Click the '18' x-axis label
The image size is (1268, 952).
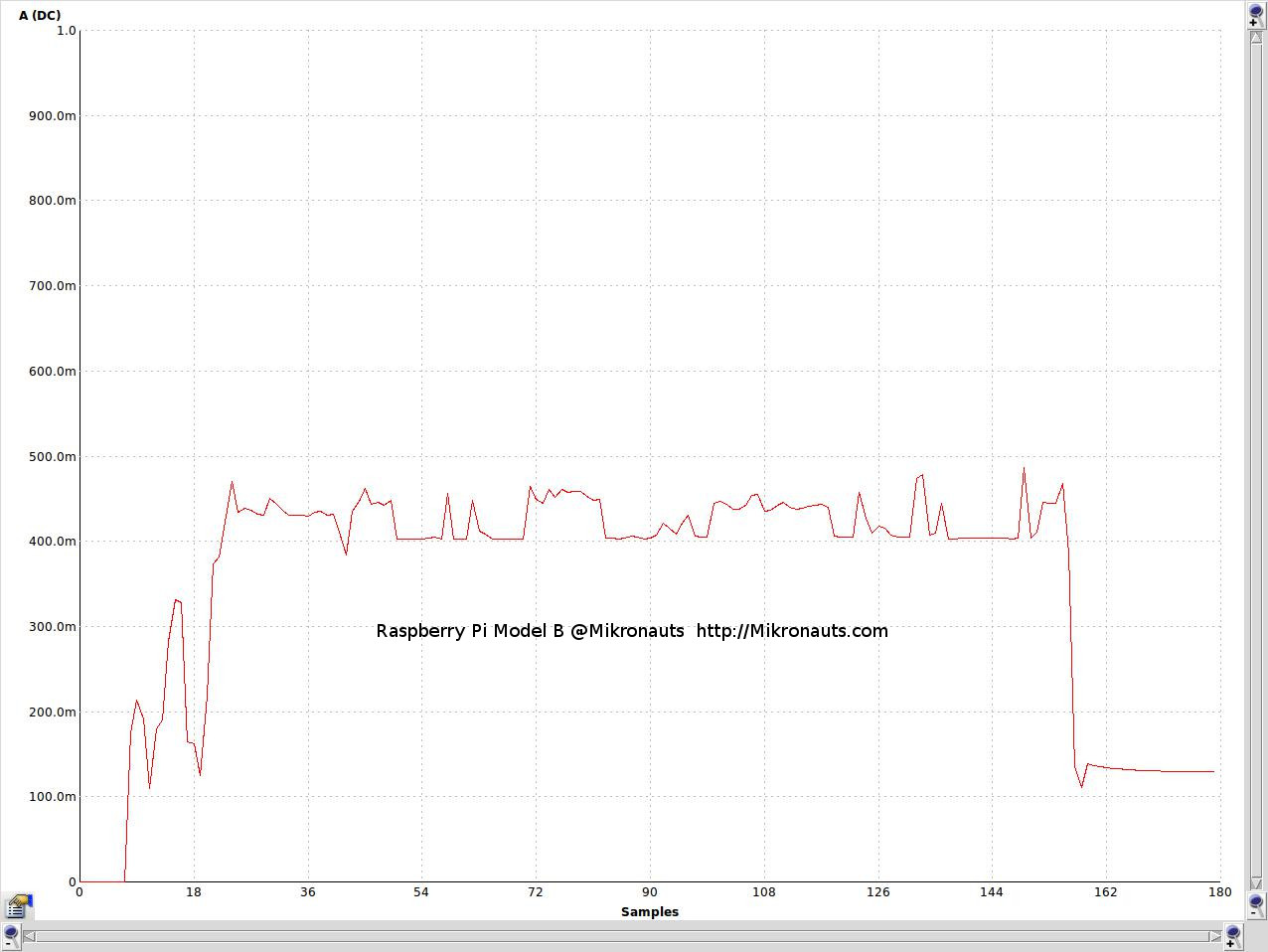click(194, 892)
